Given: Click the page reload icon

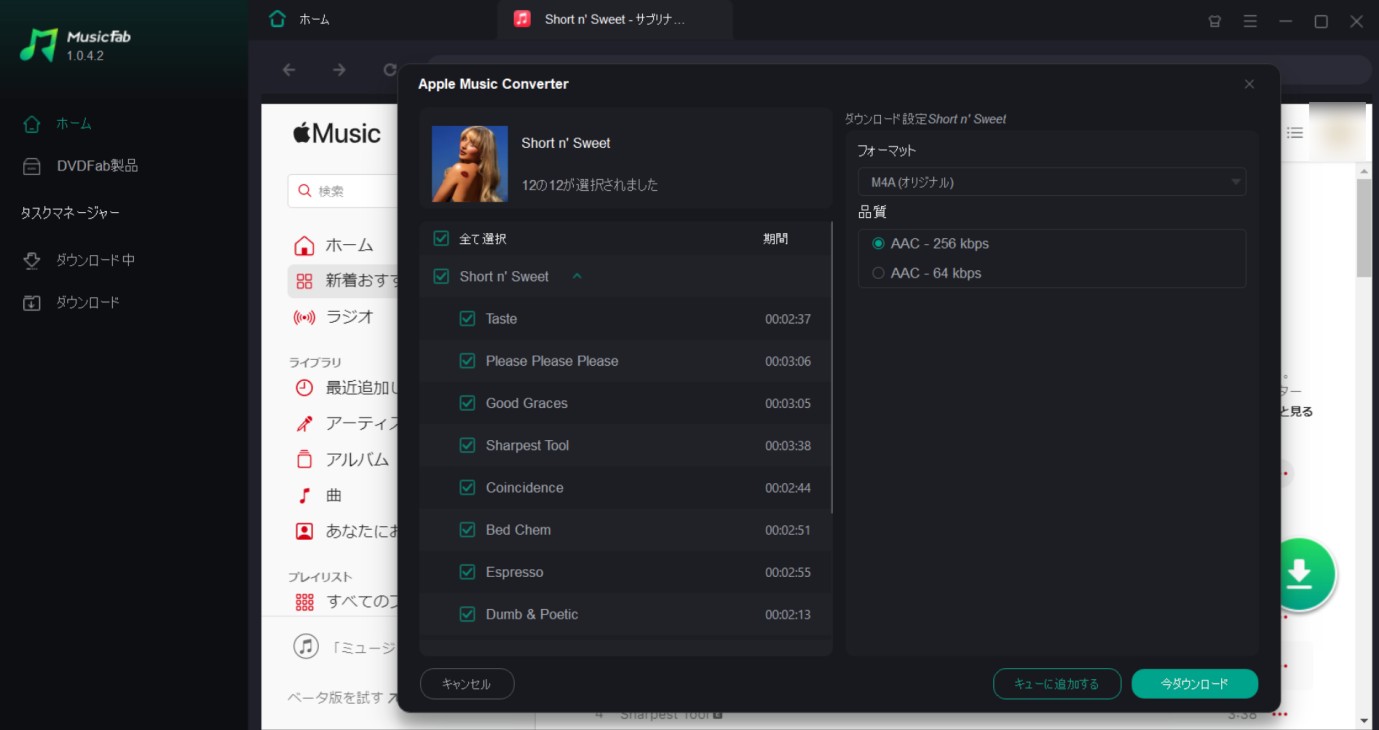Looking at the screenshot, I should (390, 70).
